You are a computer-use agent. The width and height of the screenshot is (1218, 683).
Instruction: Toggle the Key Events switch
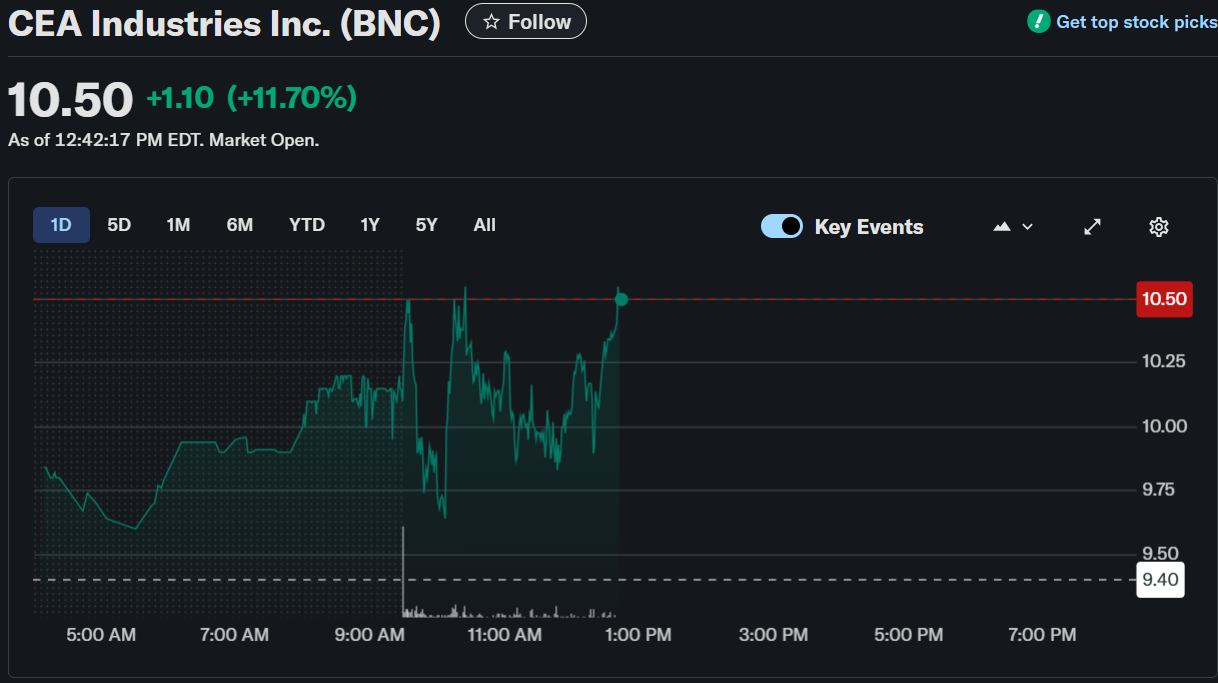(782, 226)
